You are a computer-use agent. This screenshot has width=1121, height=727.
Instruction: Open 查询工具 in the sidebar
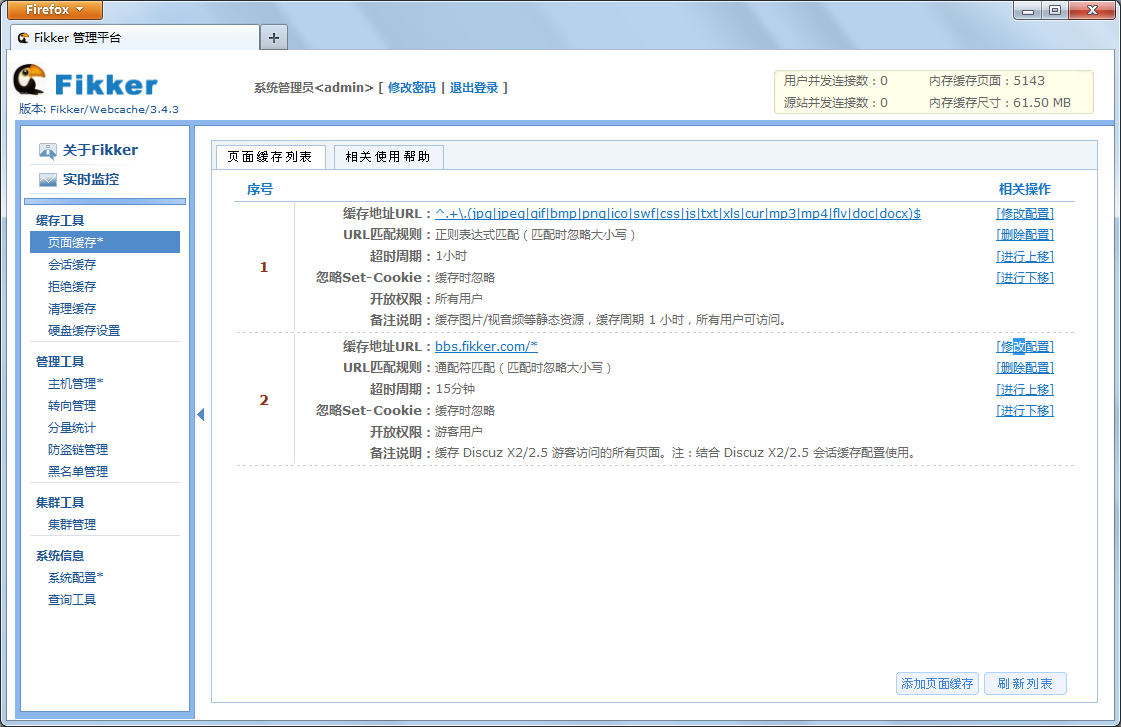(72, 600)
